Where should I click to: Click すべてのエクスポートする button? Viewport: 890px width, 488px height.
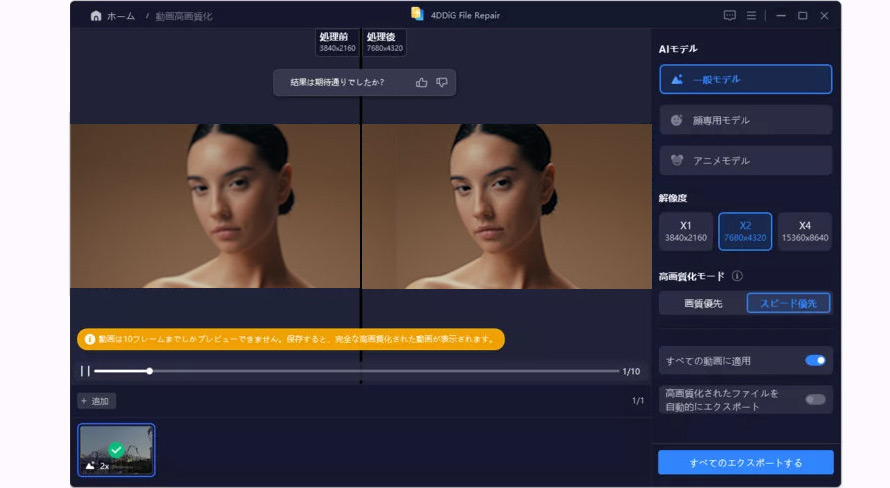point(745,462)
